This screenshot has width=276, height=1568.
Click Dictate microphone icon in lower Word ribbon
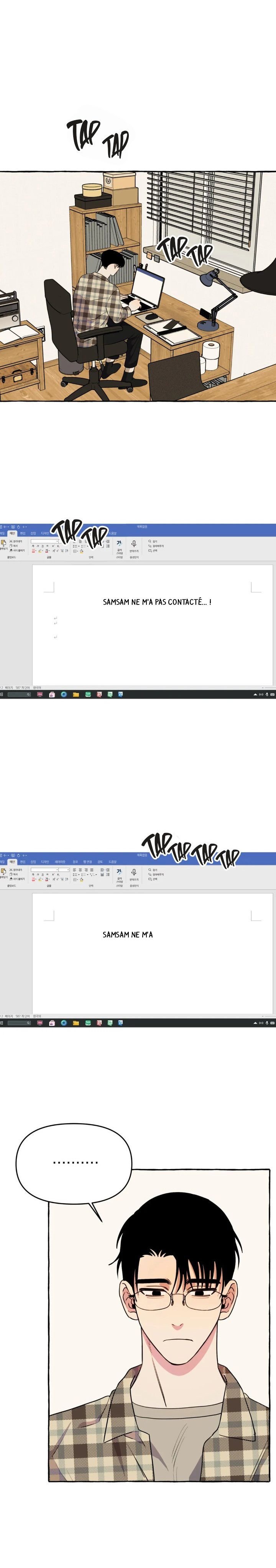133,872
